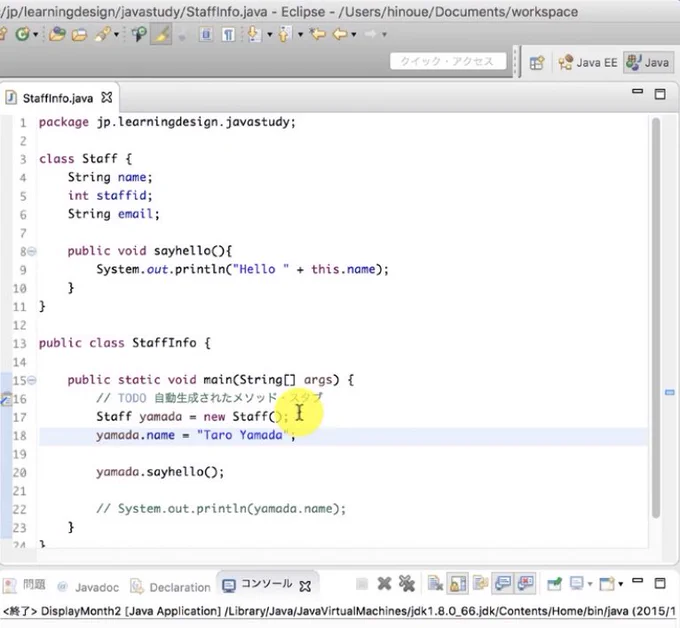Image resolution: width=680 pixels, height=628 pixels.
Task: Click the Next Annotation down arrow
Action: click(x=255, y=34)
